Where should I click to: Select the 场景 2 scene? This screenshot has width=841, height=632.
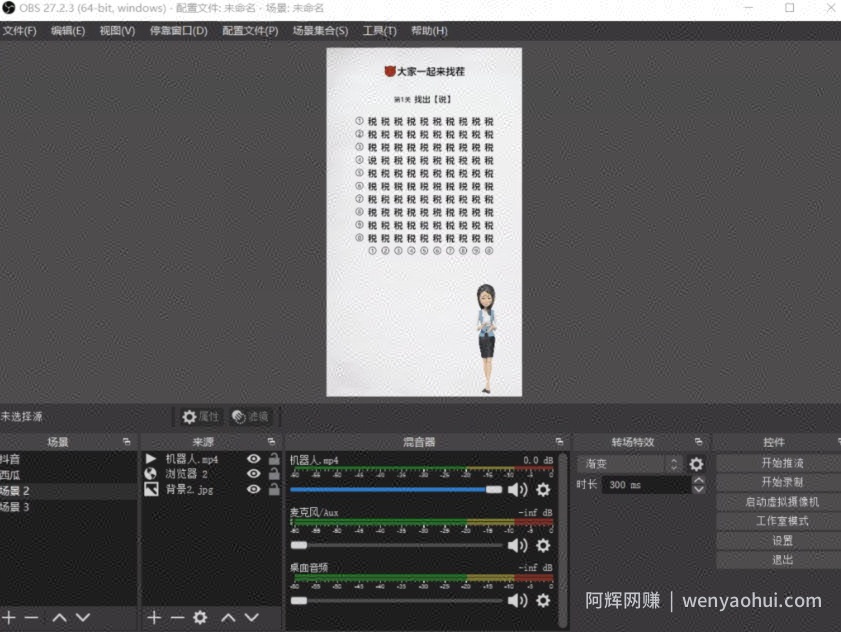[x=69, y=491]
